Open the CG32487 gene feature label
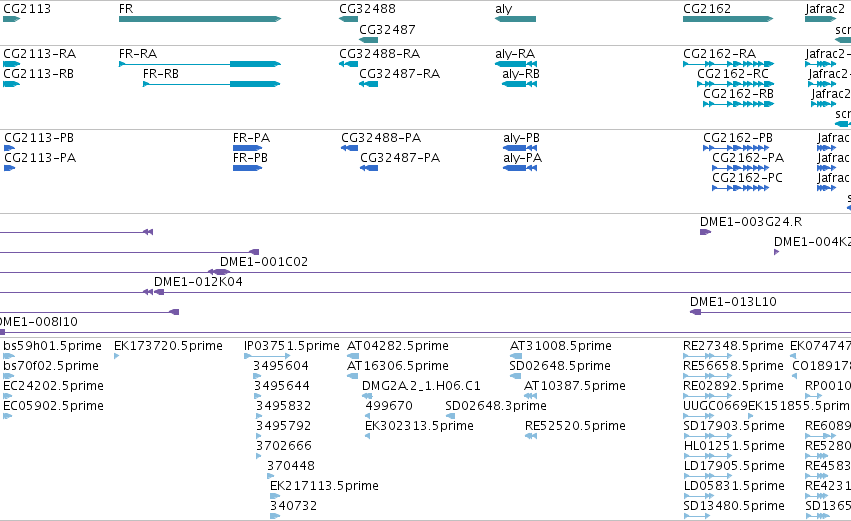 (388, 29)
